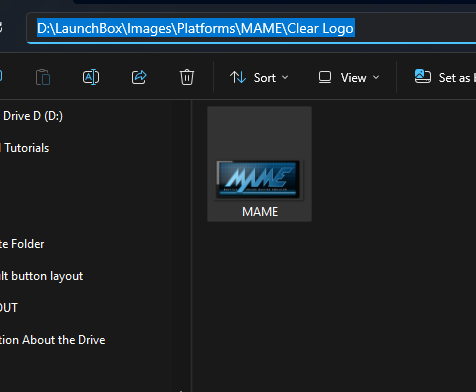Select the MAME image thumbnail
This screenshot has height=392, width=476.
(x=259, y=179)
